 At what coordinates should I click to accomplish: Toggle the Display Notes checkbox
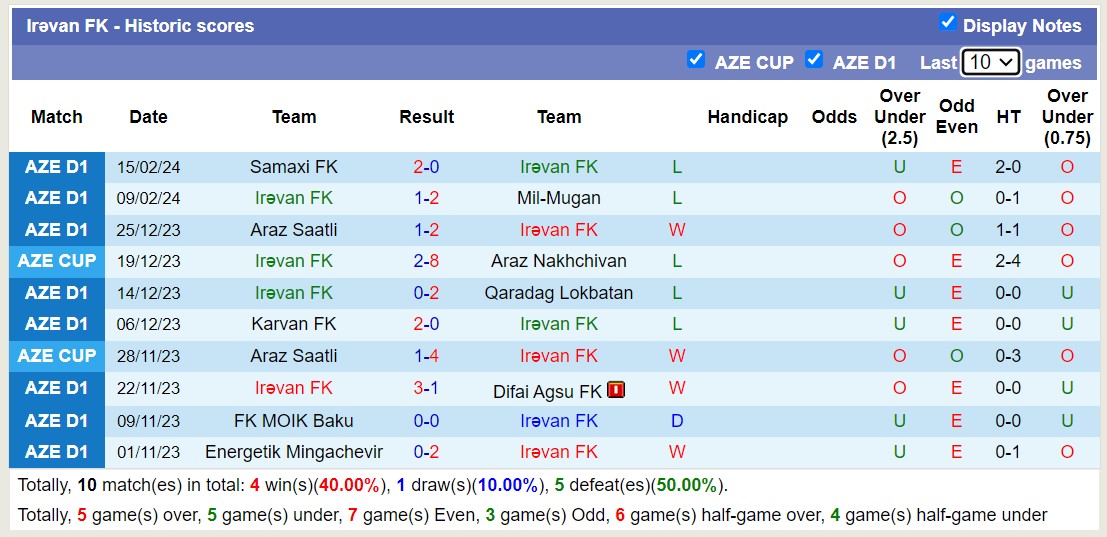coord(948,23)
